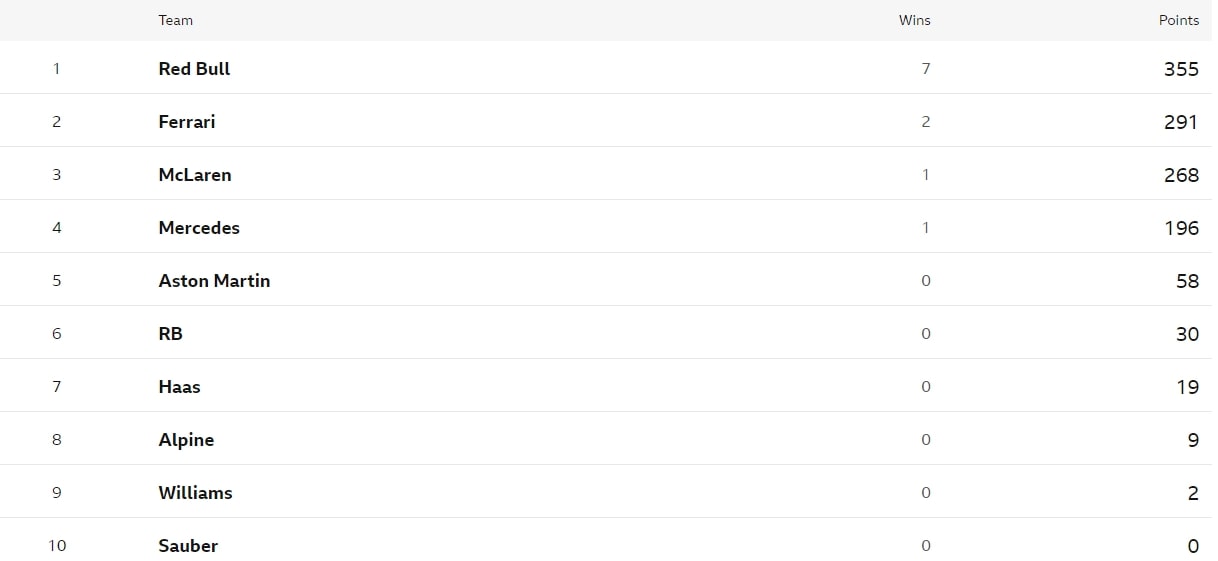Click Red Bull's 355 points value
The image size is (1218, 561).
click(1181, 69)
